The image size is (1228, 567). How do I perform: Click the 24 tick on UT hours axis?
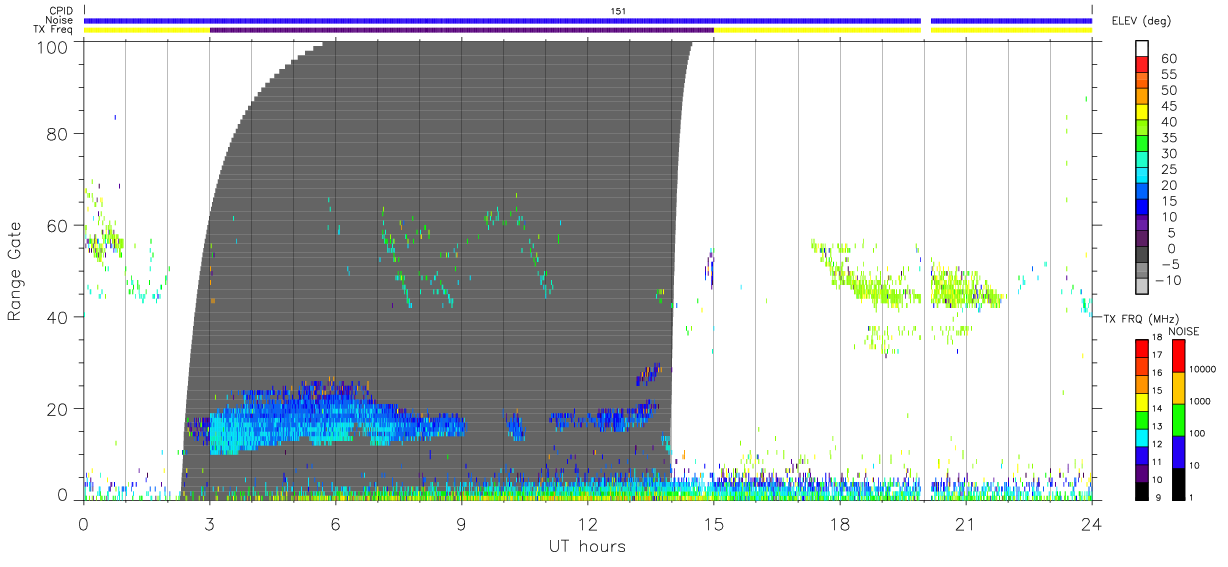click(x=1092, y=522)
